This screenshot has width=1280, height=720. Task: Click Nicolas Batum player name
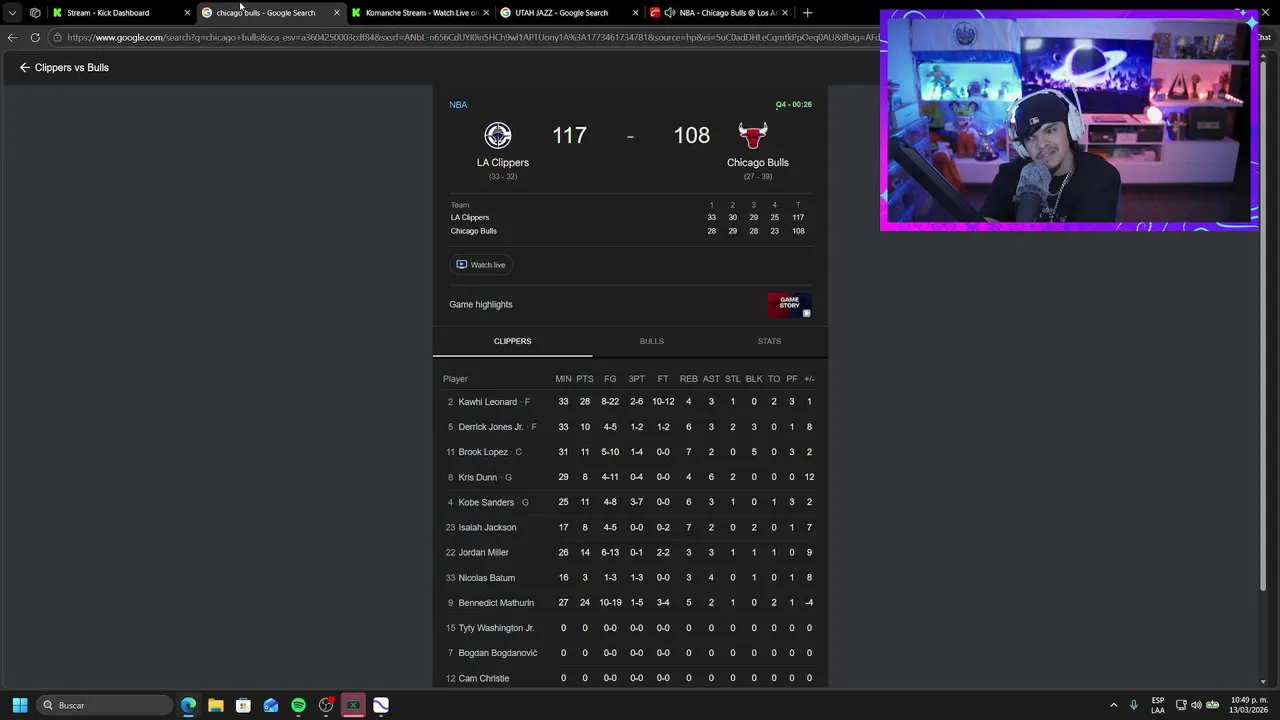pos(487,578)
